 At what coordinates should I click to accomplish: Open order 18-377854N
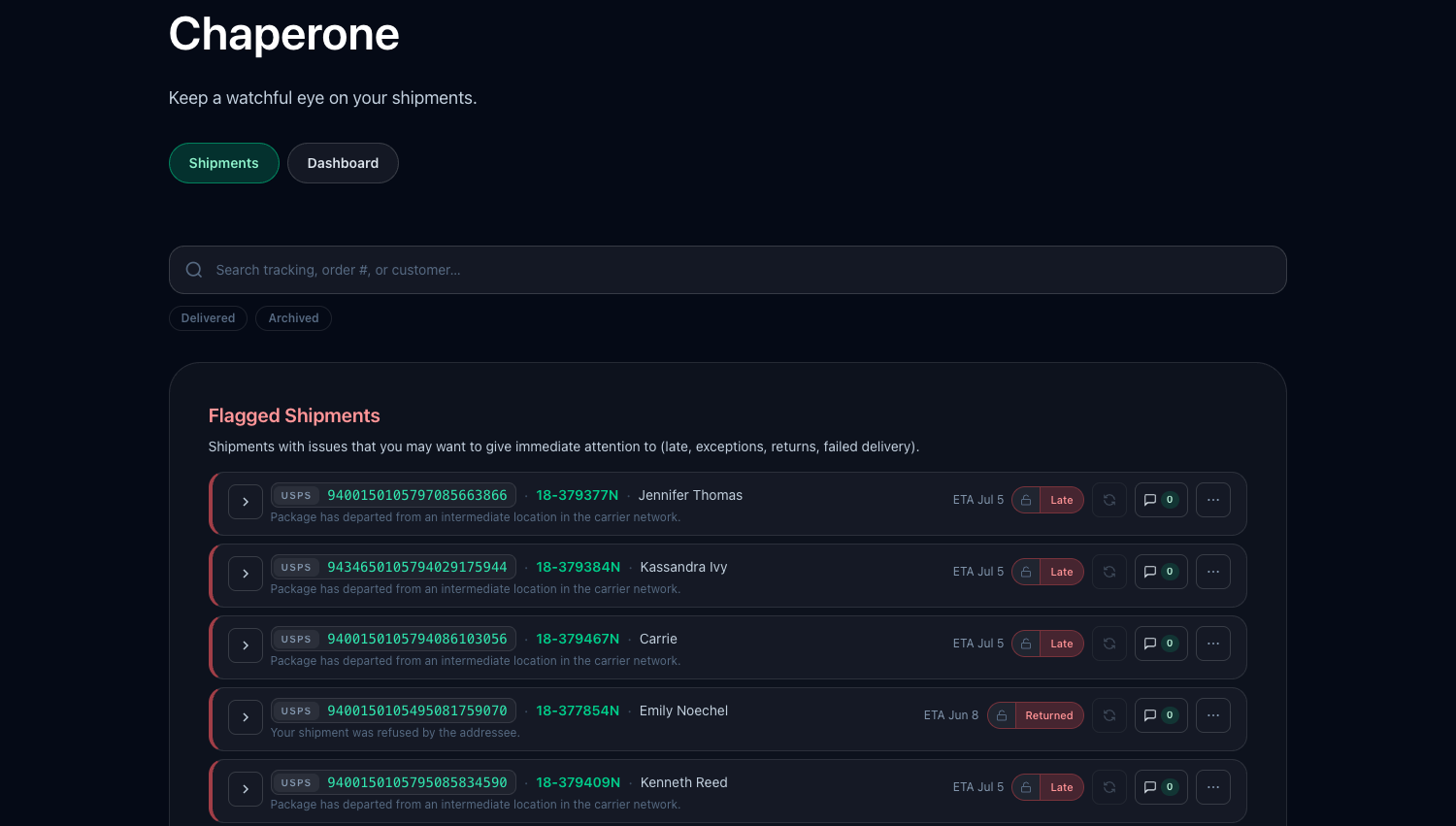click(x=578, y=710)
